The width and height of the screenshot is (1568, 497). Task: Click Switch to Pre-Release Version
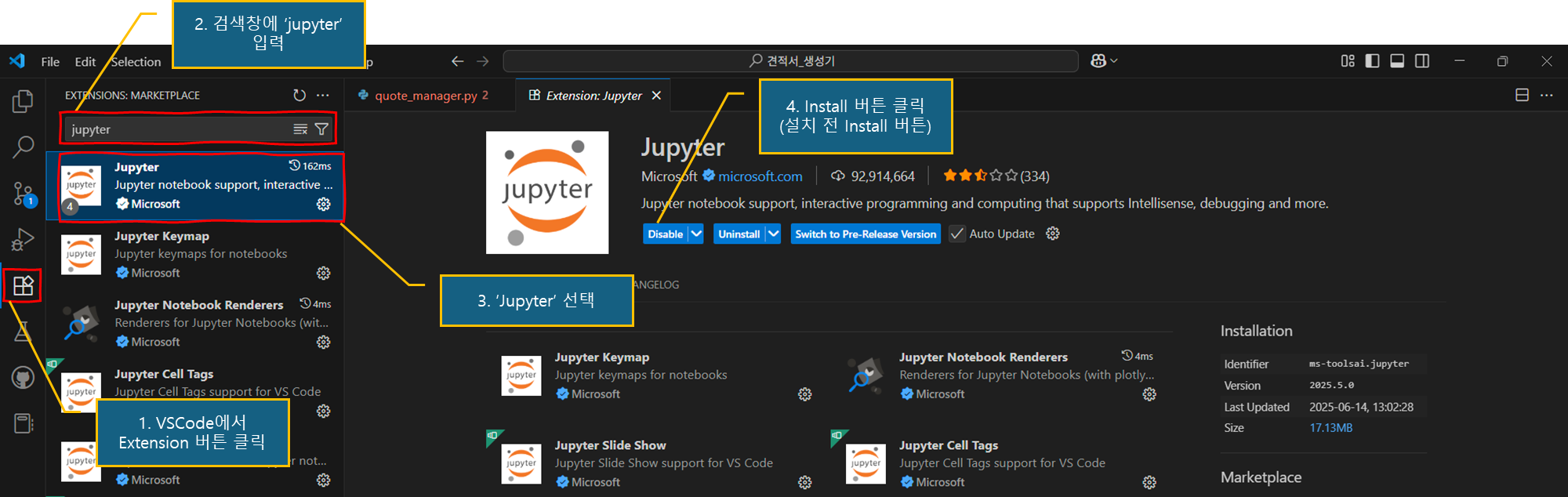(x=866, y=234)
